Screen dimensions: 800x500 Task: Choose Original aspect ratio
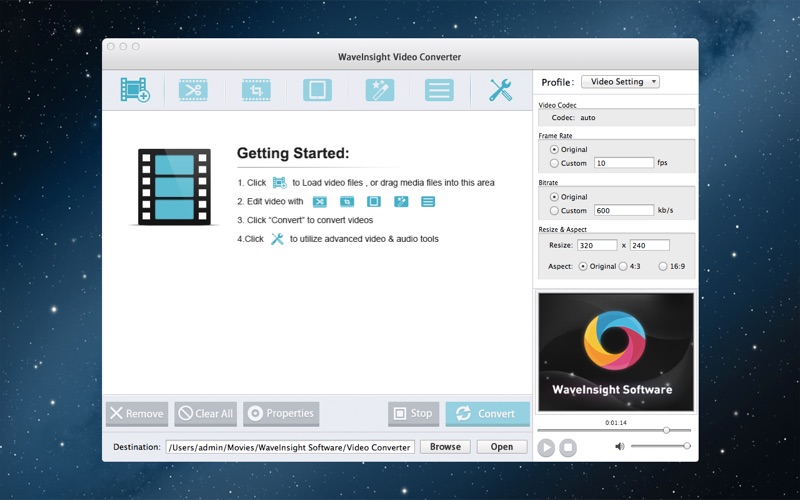pos(583,266)
